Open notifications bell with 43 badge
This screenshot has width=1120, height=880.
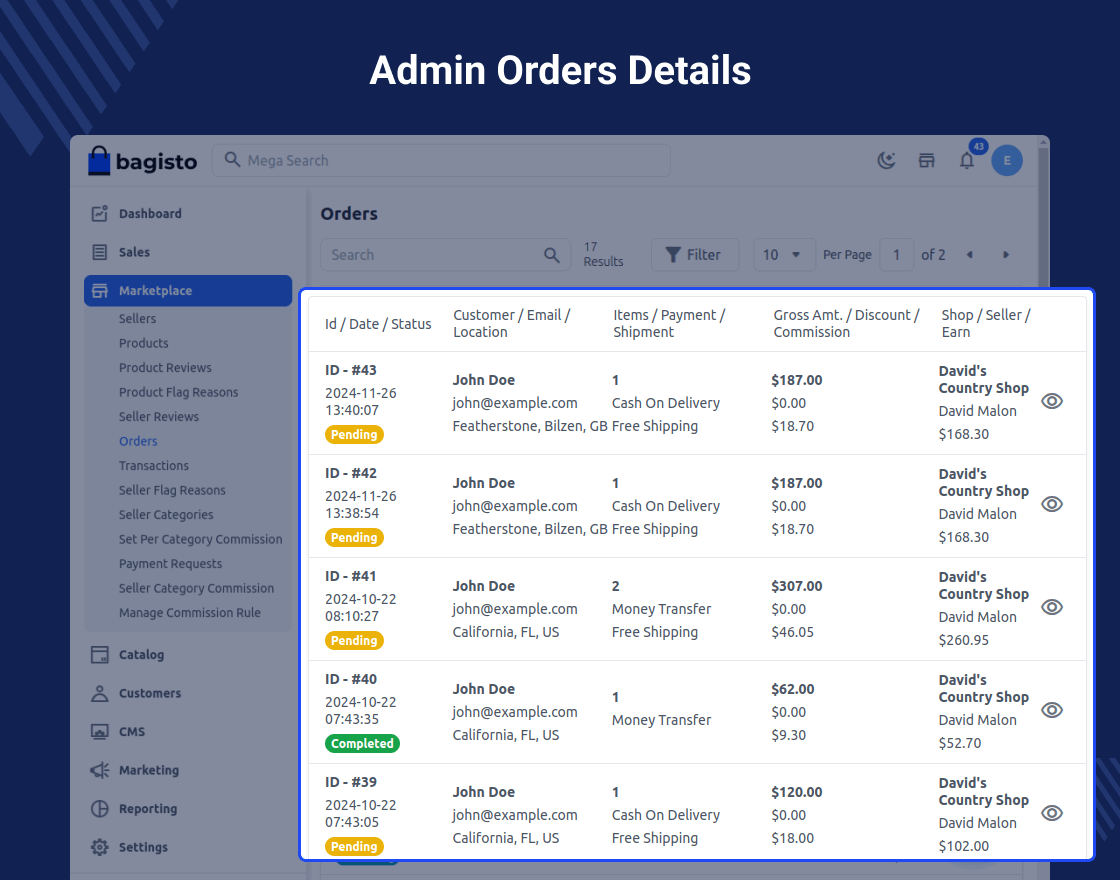(x=967, y=160)
